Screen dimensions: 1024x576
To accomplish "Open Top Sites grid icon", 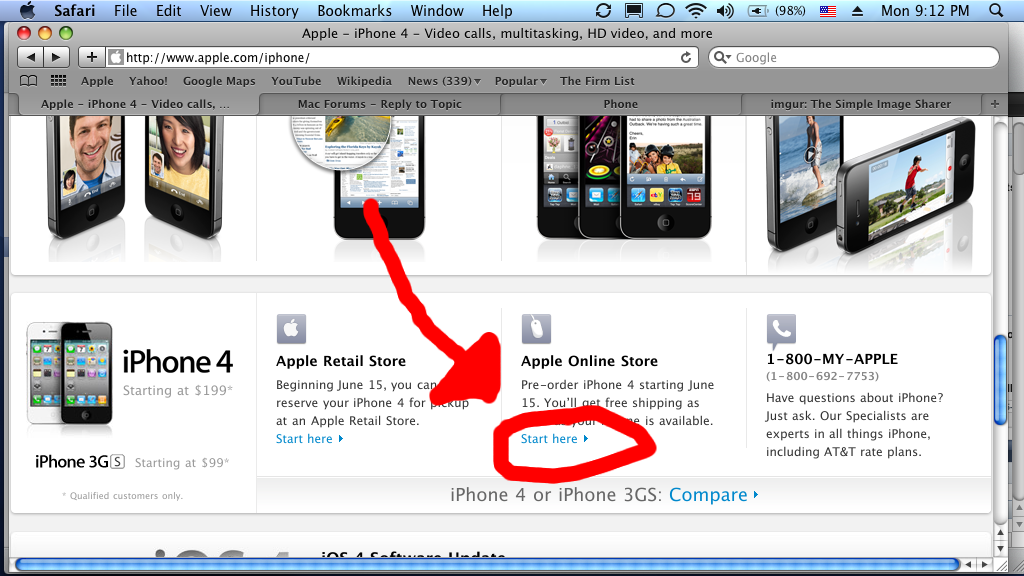I will point(59,81).
